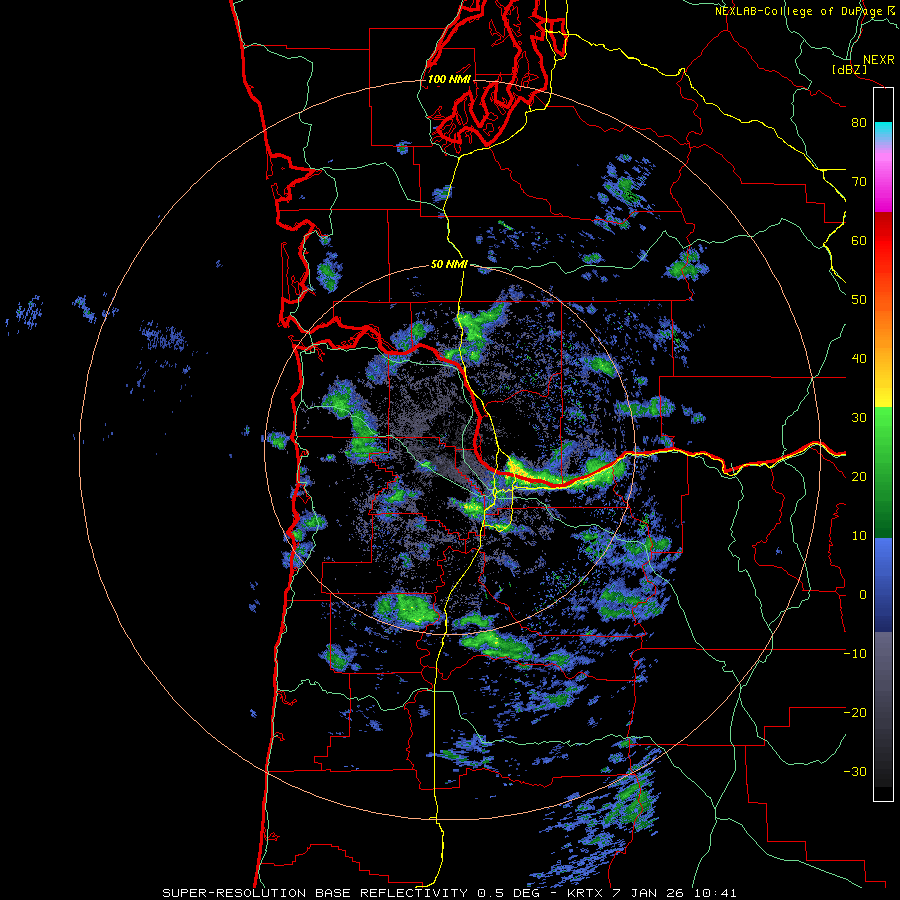Click the 100 NMI range ring label
This screenshot has width=900, height=900.
click(449, 79)
